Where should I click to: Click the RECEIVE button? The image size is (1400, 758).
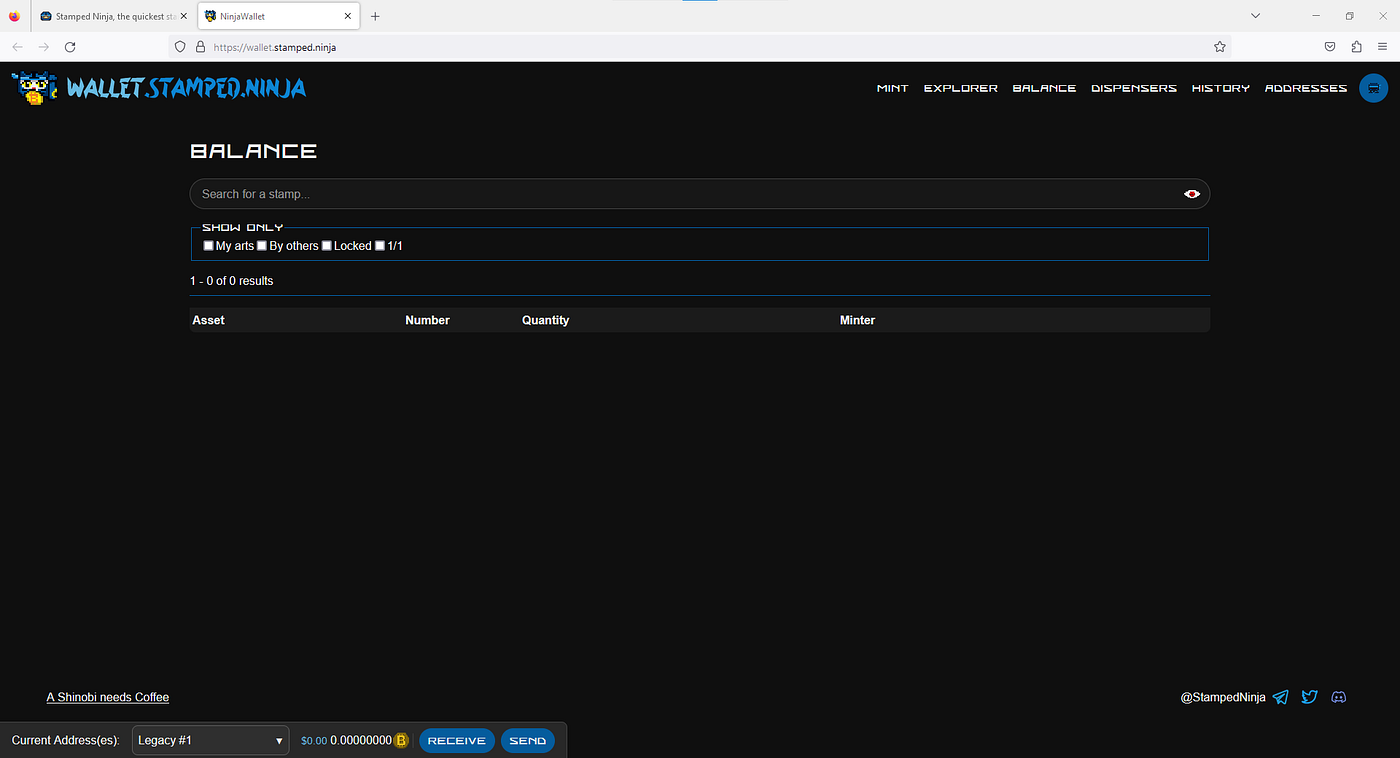tap(457, 741)
